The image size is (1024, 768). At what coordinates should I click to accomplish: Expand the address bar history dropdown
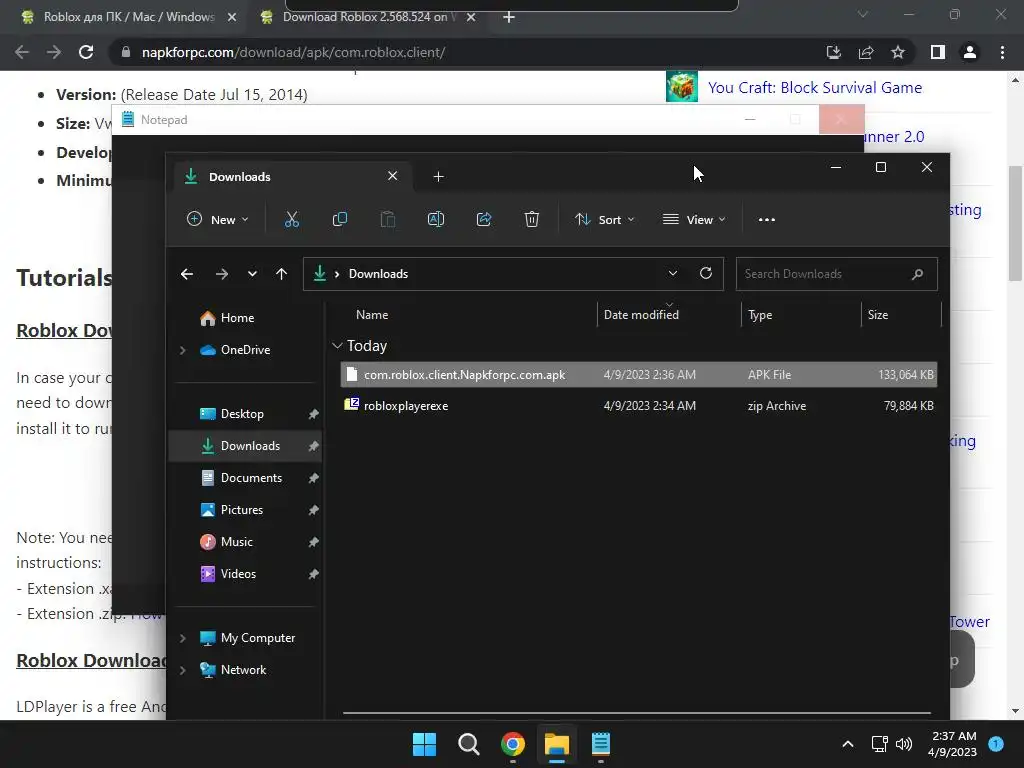673,273
